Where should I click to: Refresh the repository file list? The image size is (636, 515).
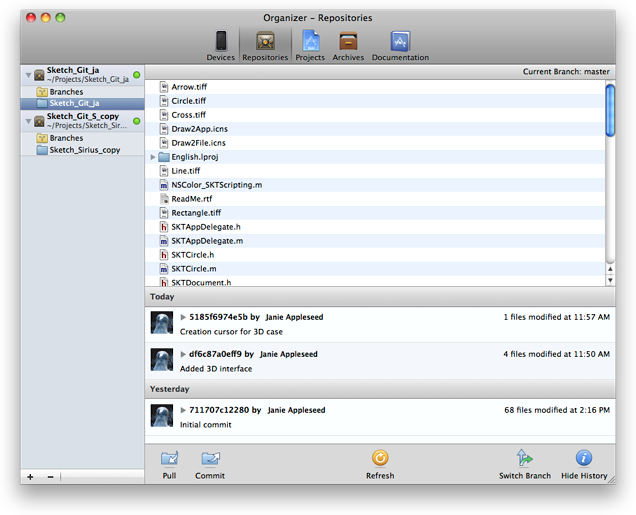tap(380, 458)
